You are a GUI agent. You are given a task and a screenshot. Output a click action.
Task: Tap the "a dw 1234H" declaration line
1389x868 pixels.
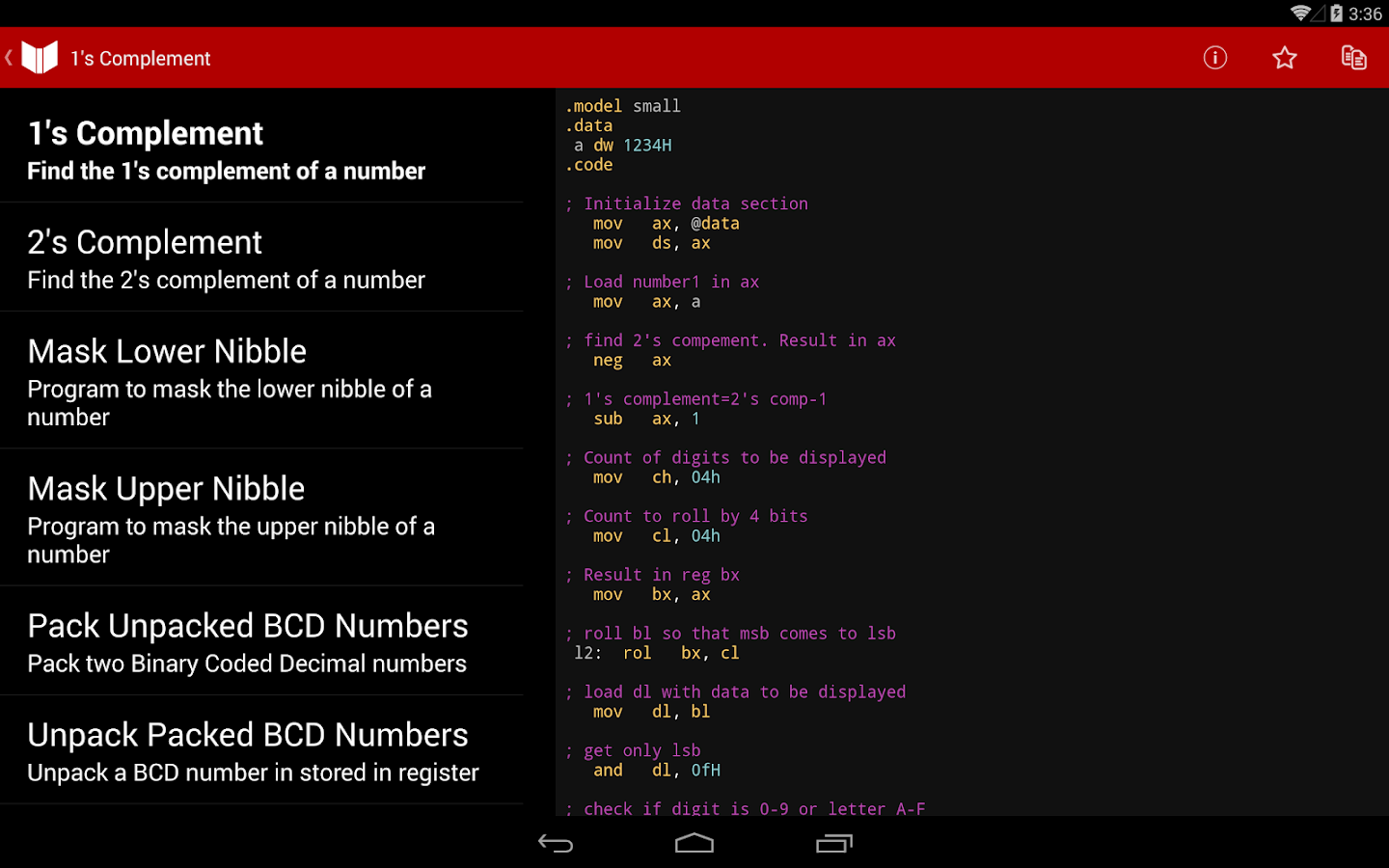[x=623, y=146]
